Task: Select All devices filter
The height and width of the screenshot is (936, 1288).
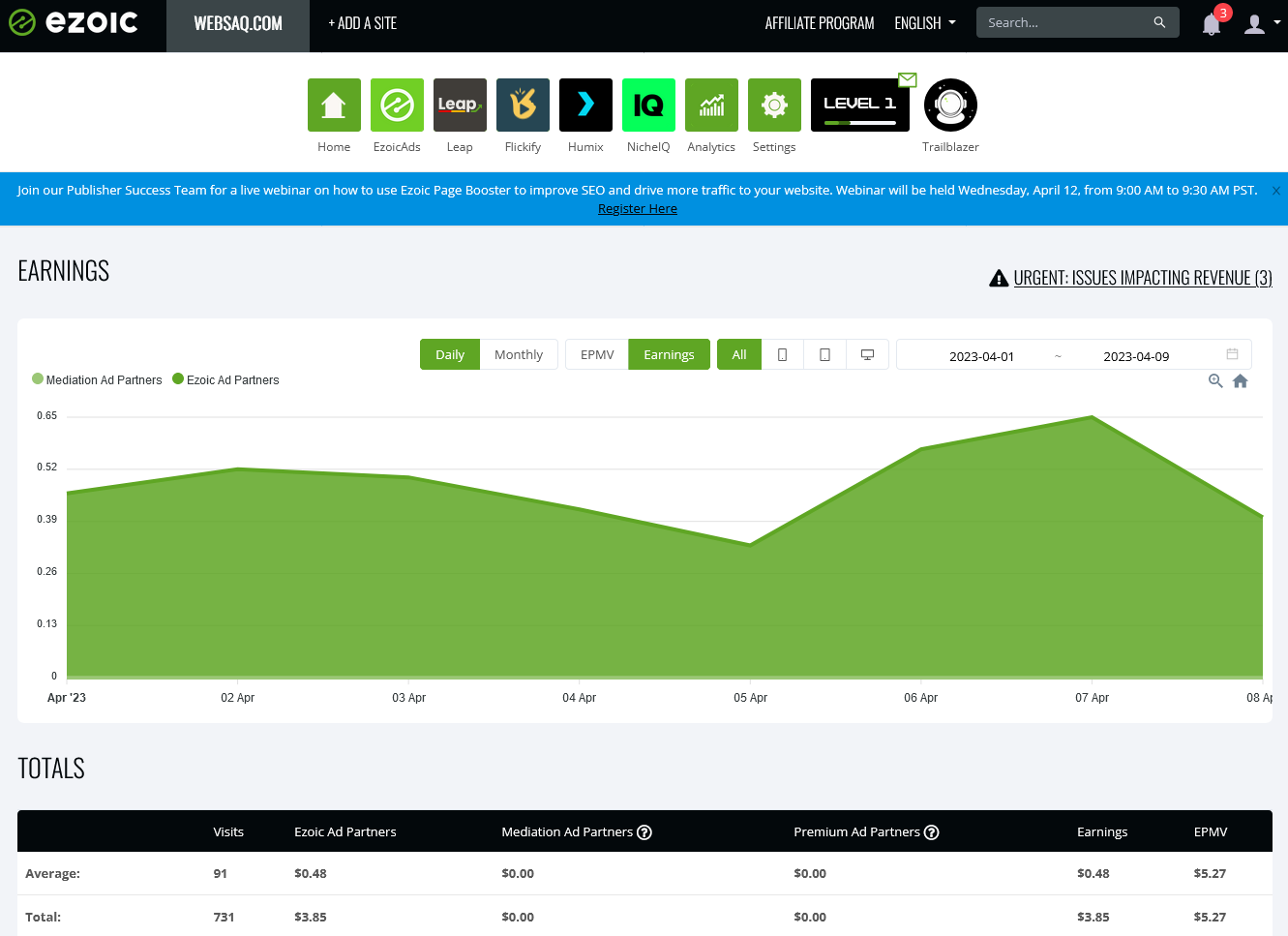Action: point(739,354)
